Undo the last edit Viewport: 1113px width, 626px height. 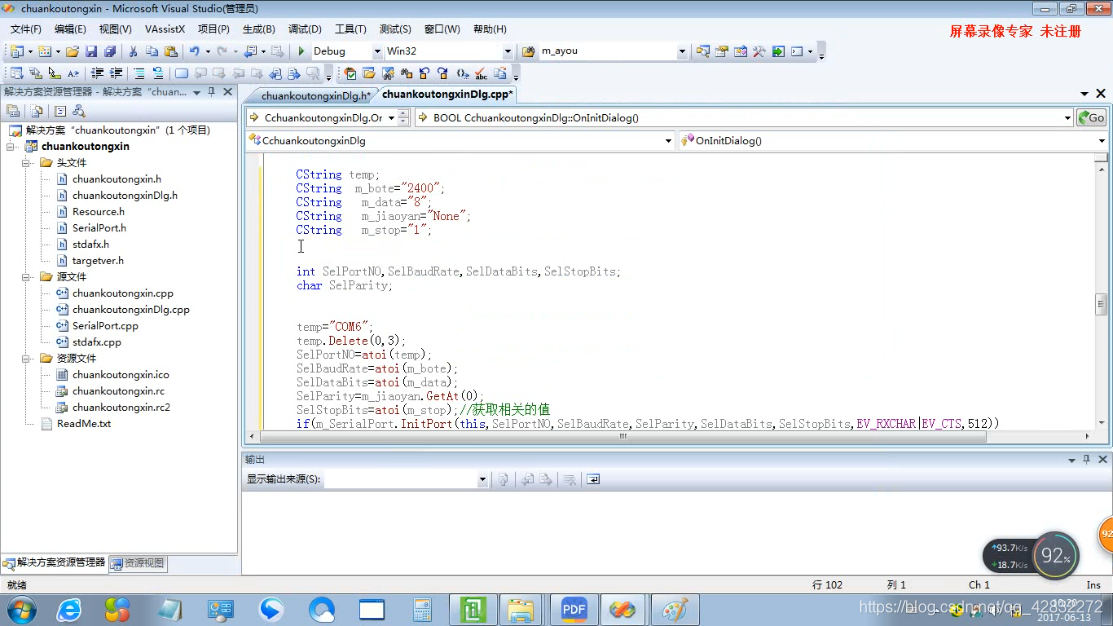point(194,51)
